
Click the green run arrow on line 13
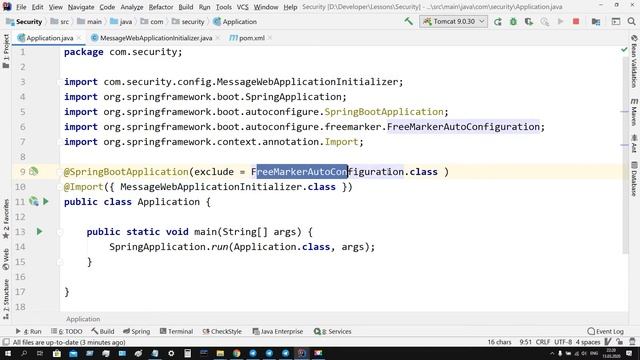pos(39,231)
